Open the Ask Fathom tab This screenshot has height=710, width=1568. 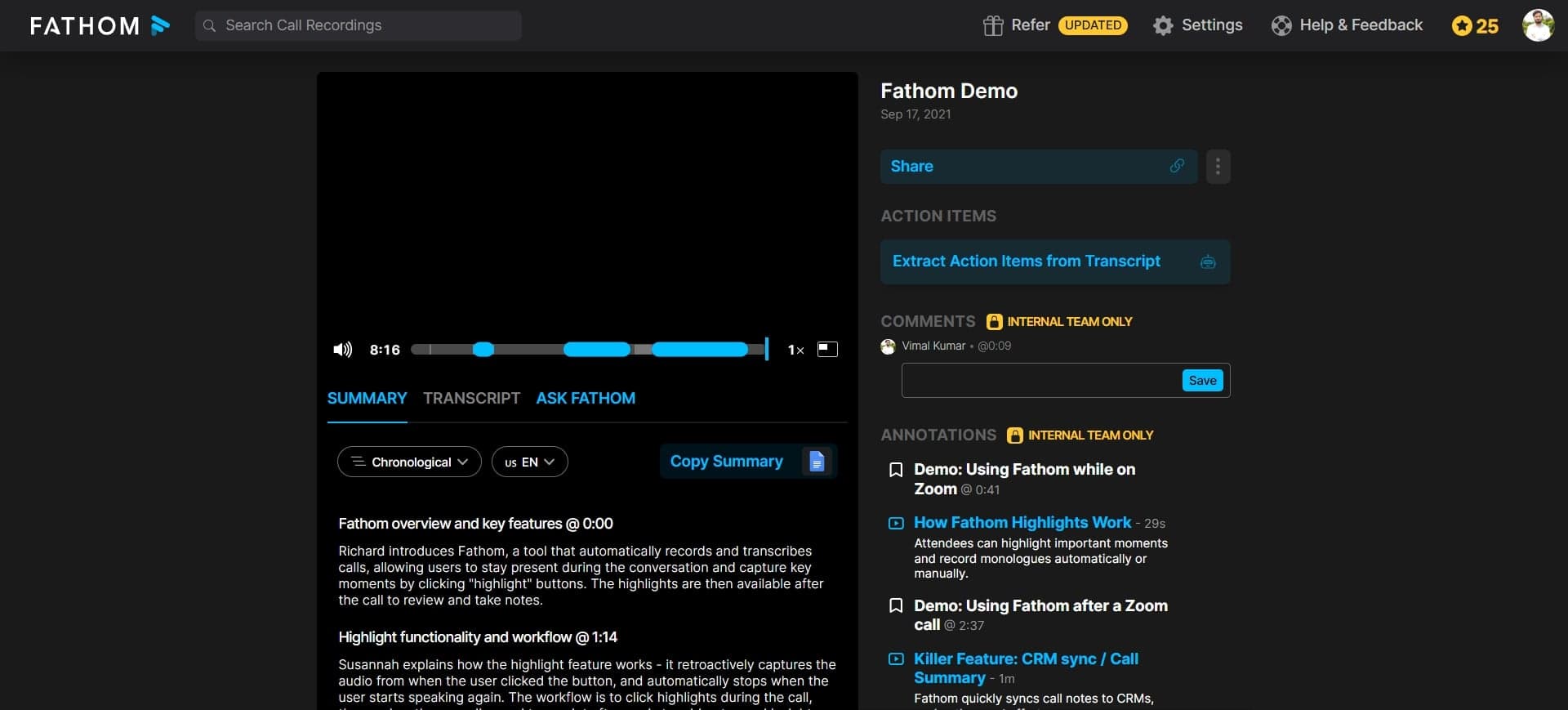click(586, 398)
